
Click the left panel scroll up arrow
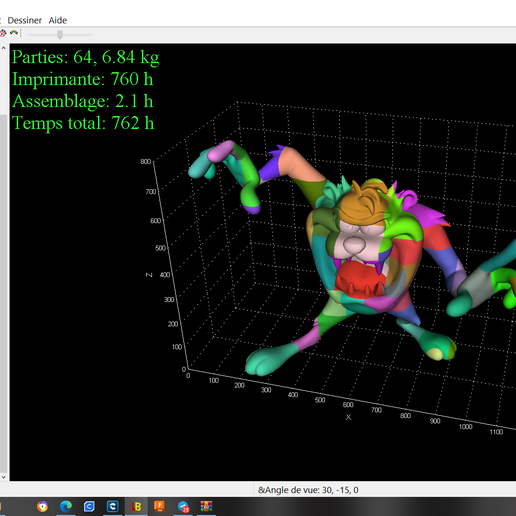pyautogui.click(x=3, y=48)
